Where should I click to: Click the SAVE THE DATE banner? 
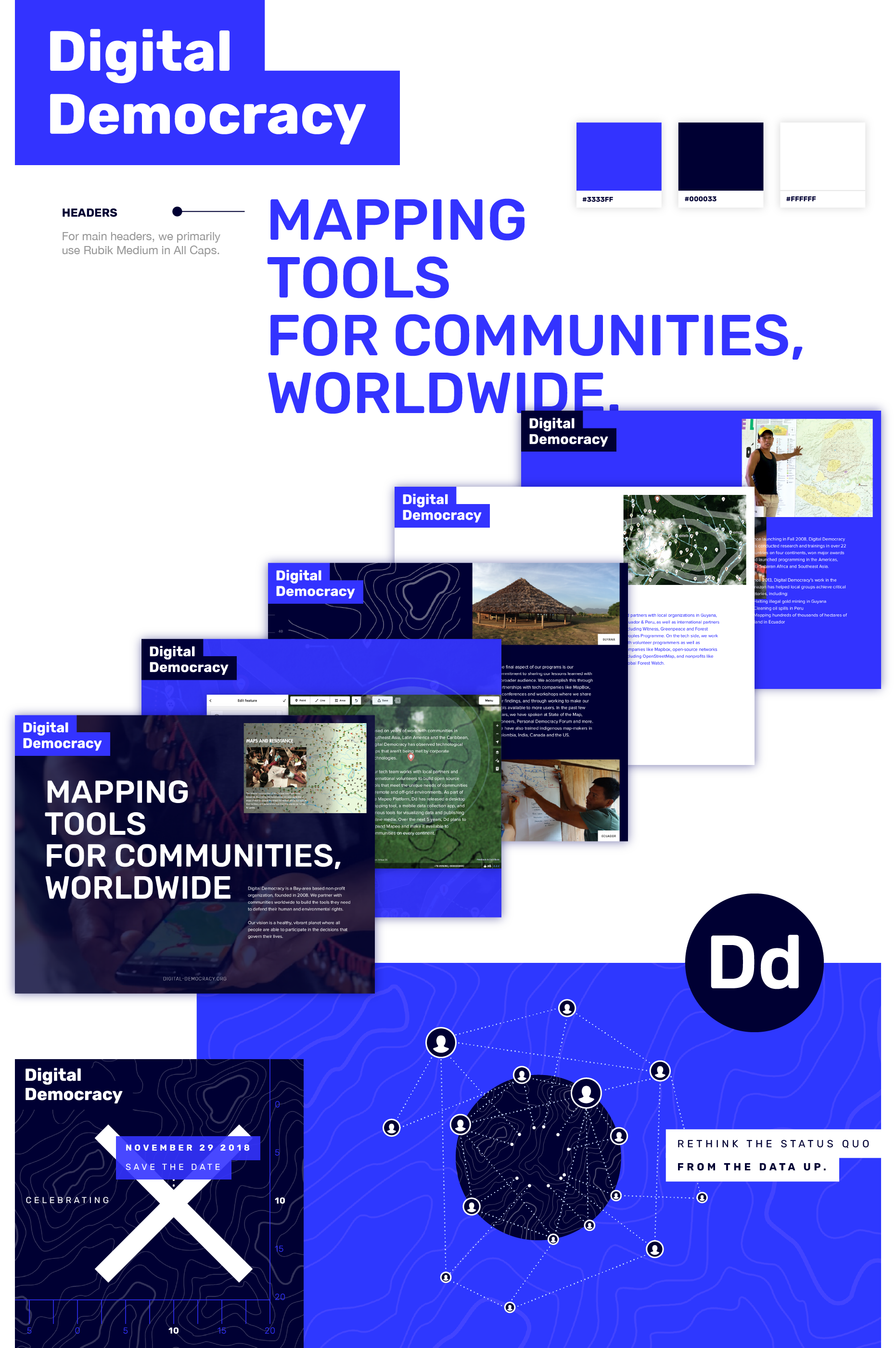[174, 1167]
